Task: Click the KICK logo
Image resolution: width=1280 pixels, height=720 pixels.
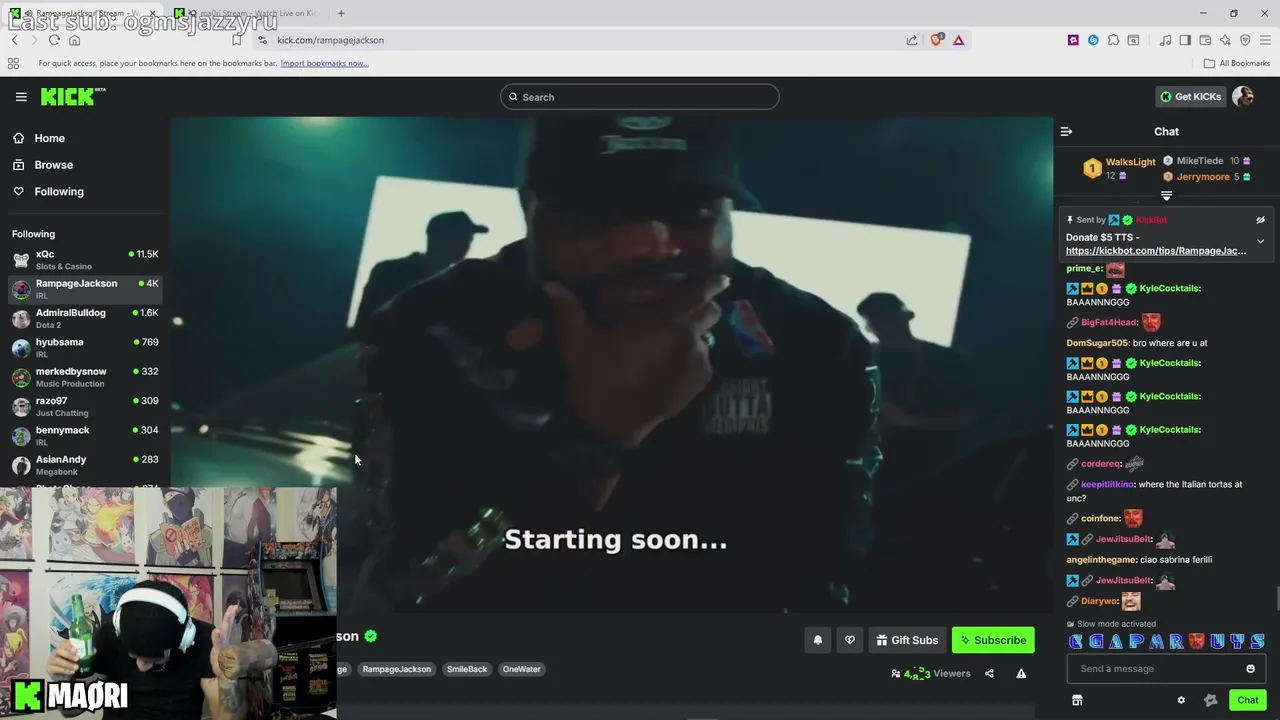Action: [72, 96]
